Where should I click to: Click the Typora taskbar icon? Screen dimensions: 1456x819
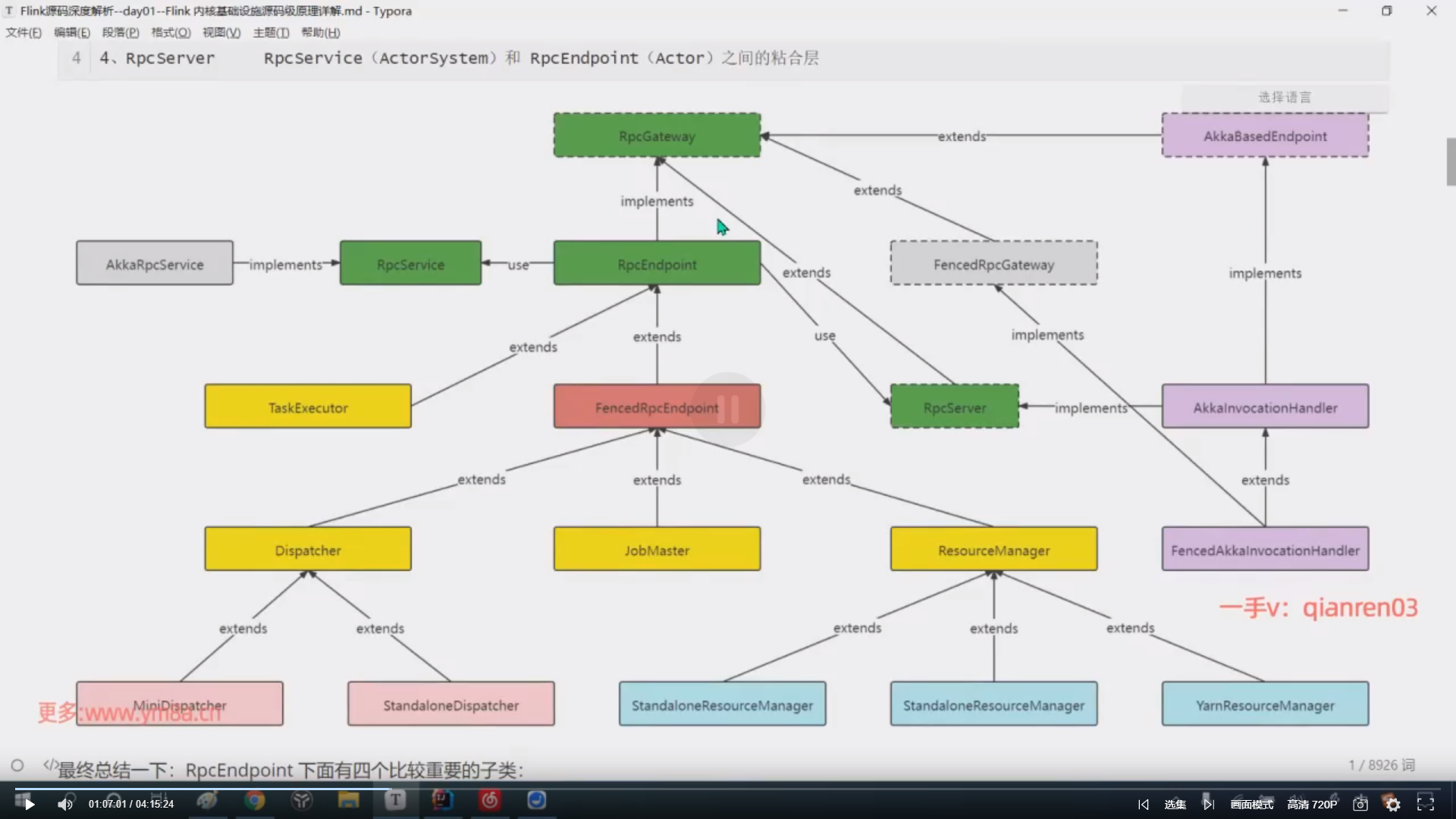(x=395, y=801)
